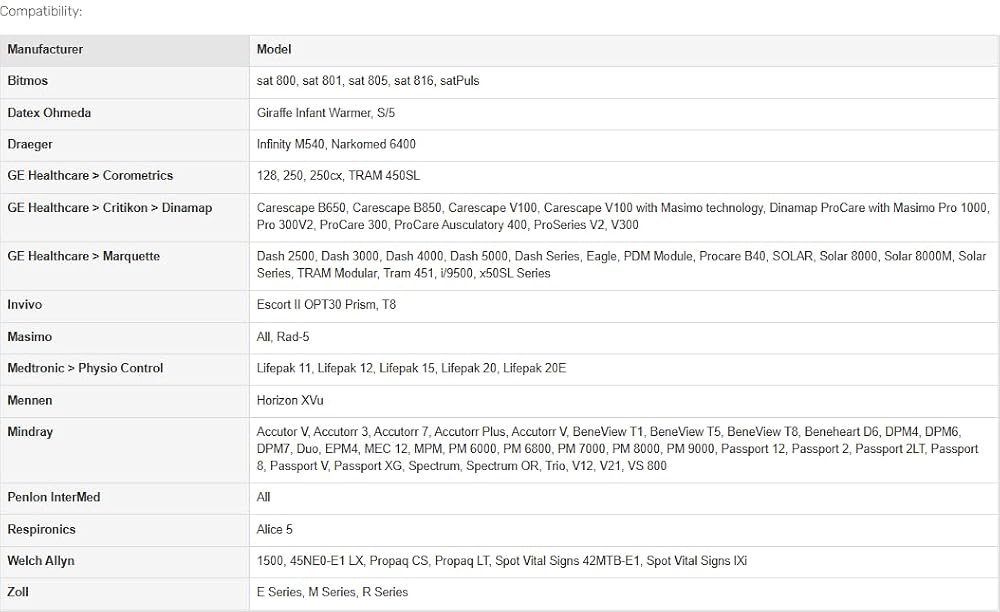Click the Alice 5 model cell
This screenshot has height=612, width=1000.
tap(624, 530)
